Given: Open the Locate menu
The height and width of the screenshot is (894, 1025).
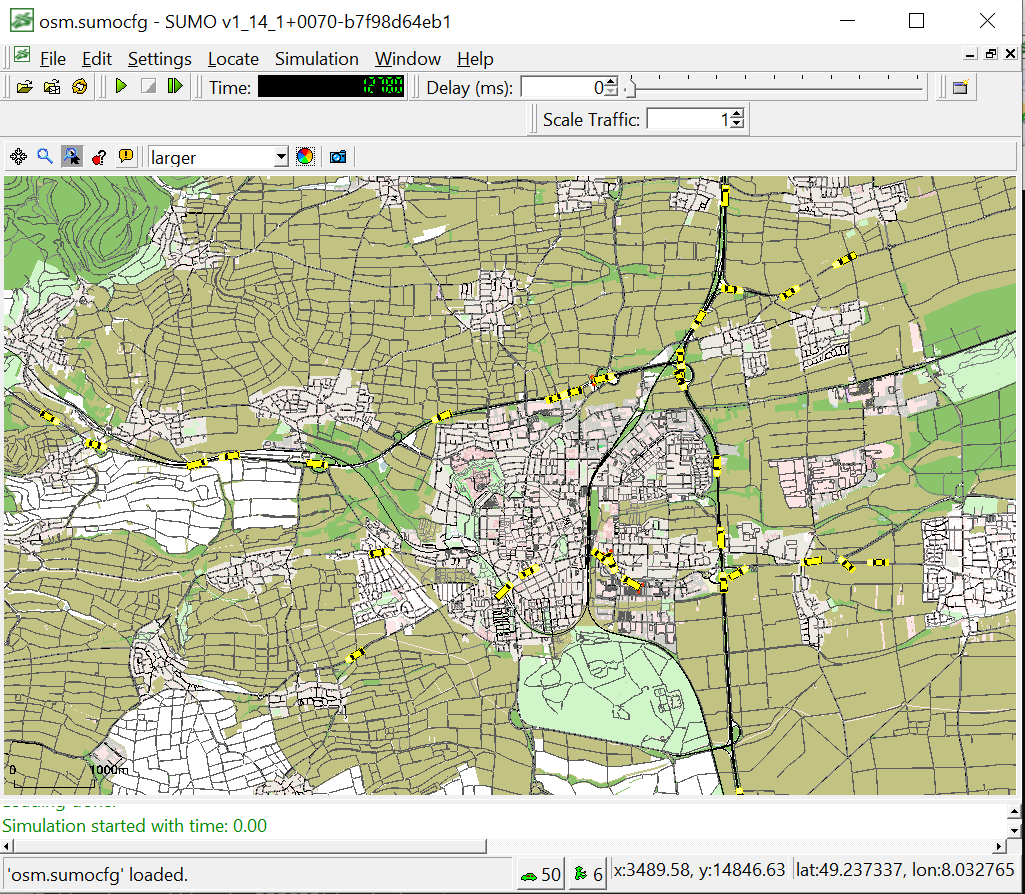Looking at the screenshot, I should pos(233,59).
